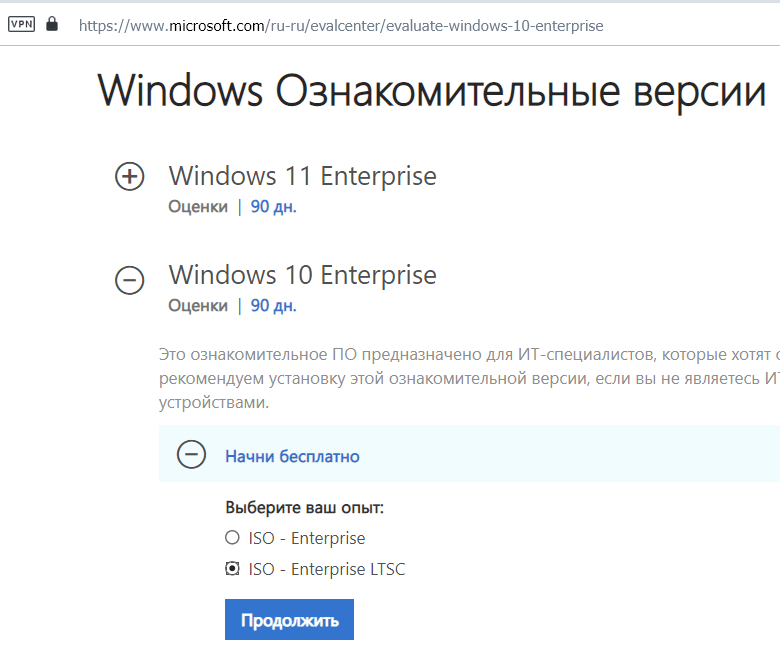The image size is (780, 647).
Task: Expand Windows 11 Enterprise with plus icon
Action: coord(130,177)
